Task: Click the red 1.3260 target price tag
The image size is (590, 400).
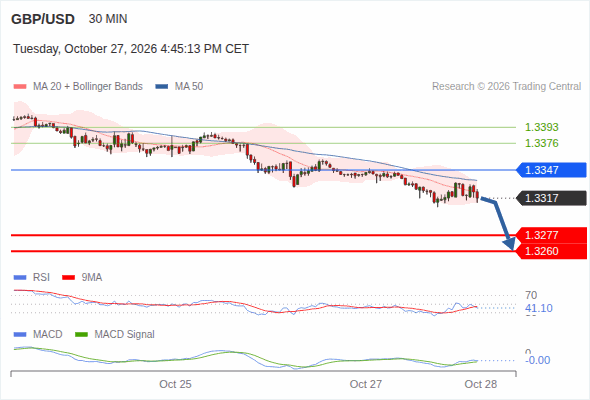Action: pos(551,251)
